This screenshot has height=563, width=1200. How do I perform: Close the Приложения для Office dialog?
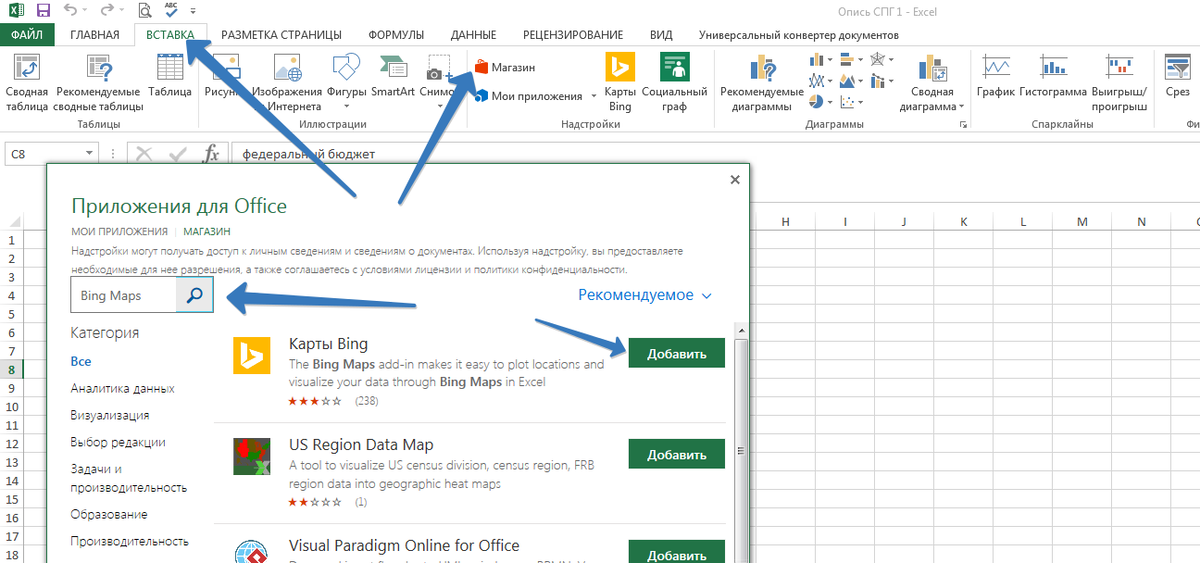[735, 180]
